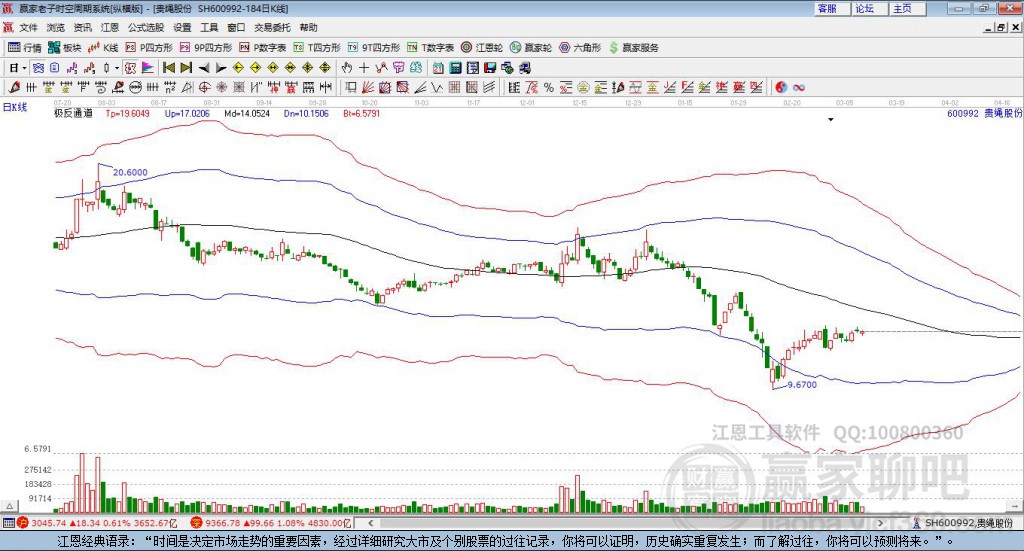Open the 江恩轮 Gann wheel
1024x551 pixels.
[482, 48]
